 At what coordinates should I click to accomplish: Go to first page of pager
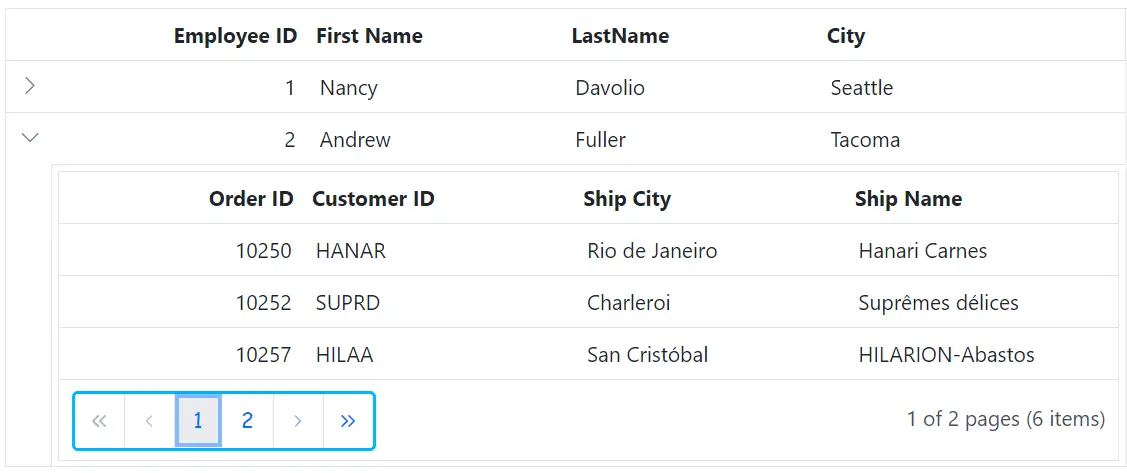(x=99, y=421)
